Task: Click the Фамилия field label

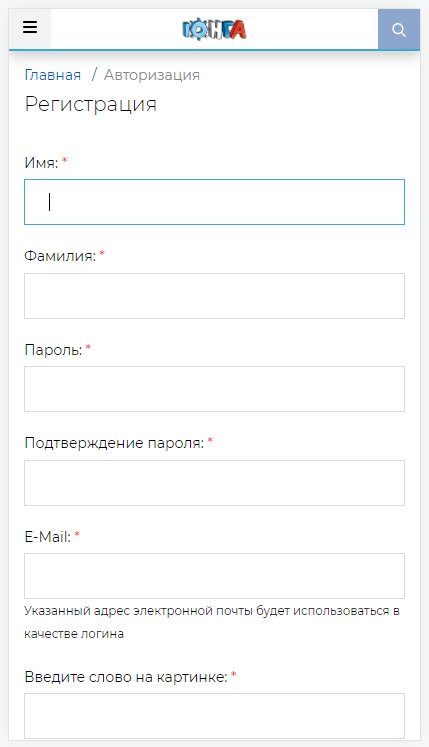Action: click(x=60, y=256)
